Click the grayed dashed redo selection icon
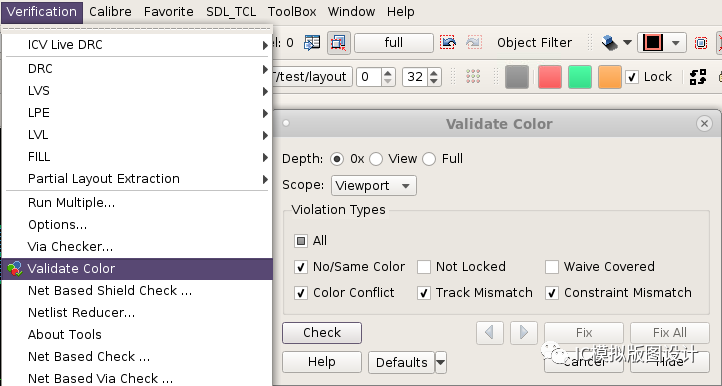Image resolution: width=722 pixels, height=386 pixels. [x=474, y=43]
